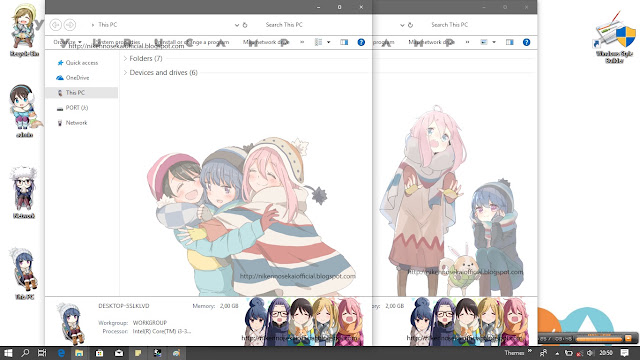Open the Action Center notification icon
This screenshot has width=640, height=360.
click(624, 353)
